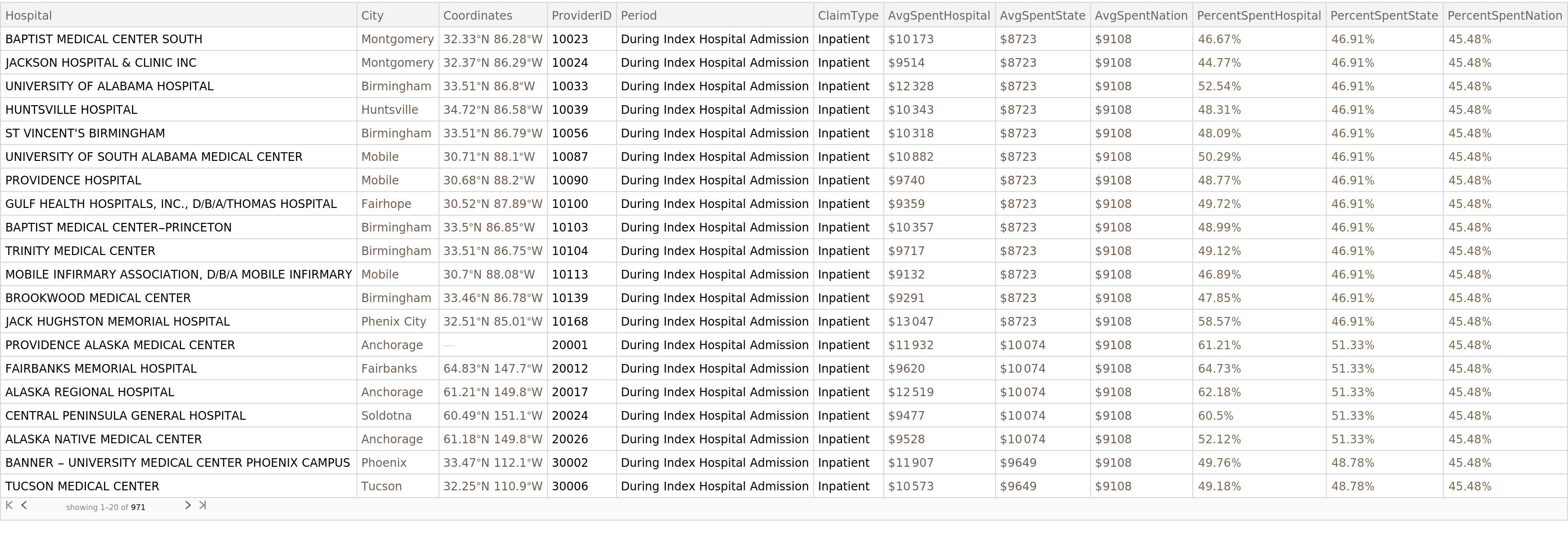Select the AvgSpentHospital column header
Viewport: 1568px width, 535px height.
[938, 16]
